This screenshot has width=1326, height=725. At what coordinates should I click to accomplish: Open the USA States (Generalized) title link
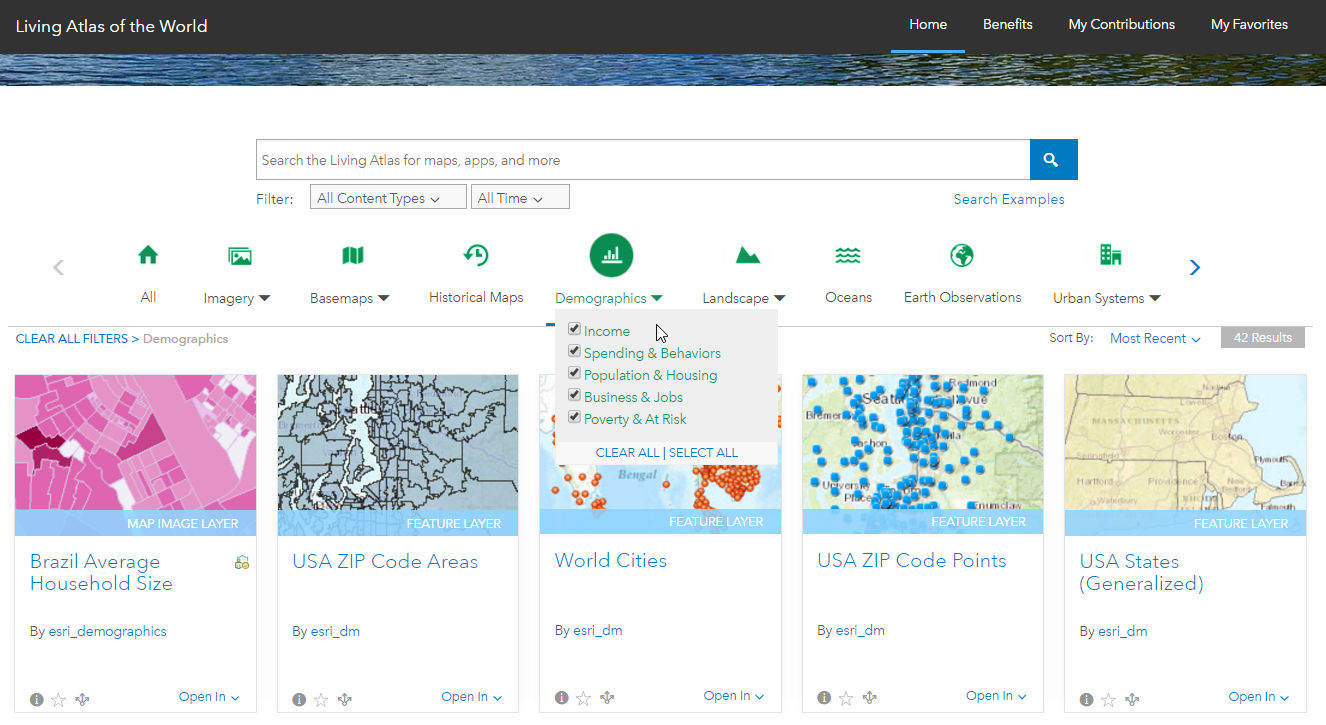tap(1142, 572)
